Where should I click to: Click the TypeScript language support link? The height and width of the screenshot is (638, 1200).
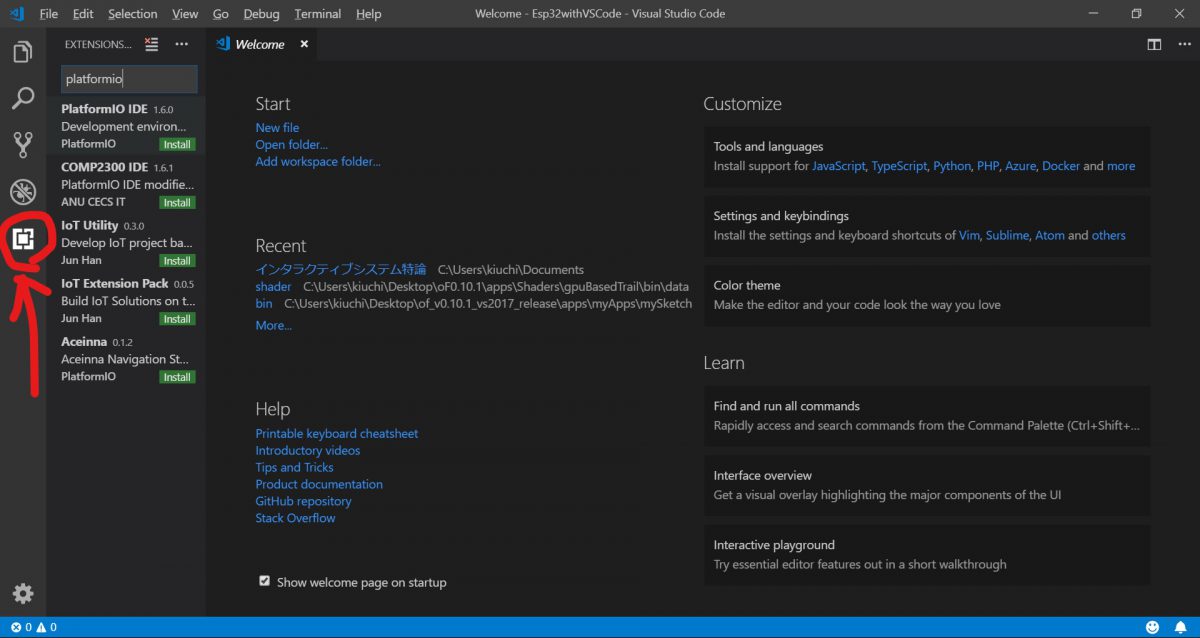899,166
